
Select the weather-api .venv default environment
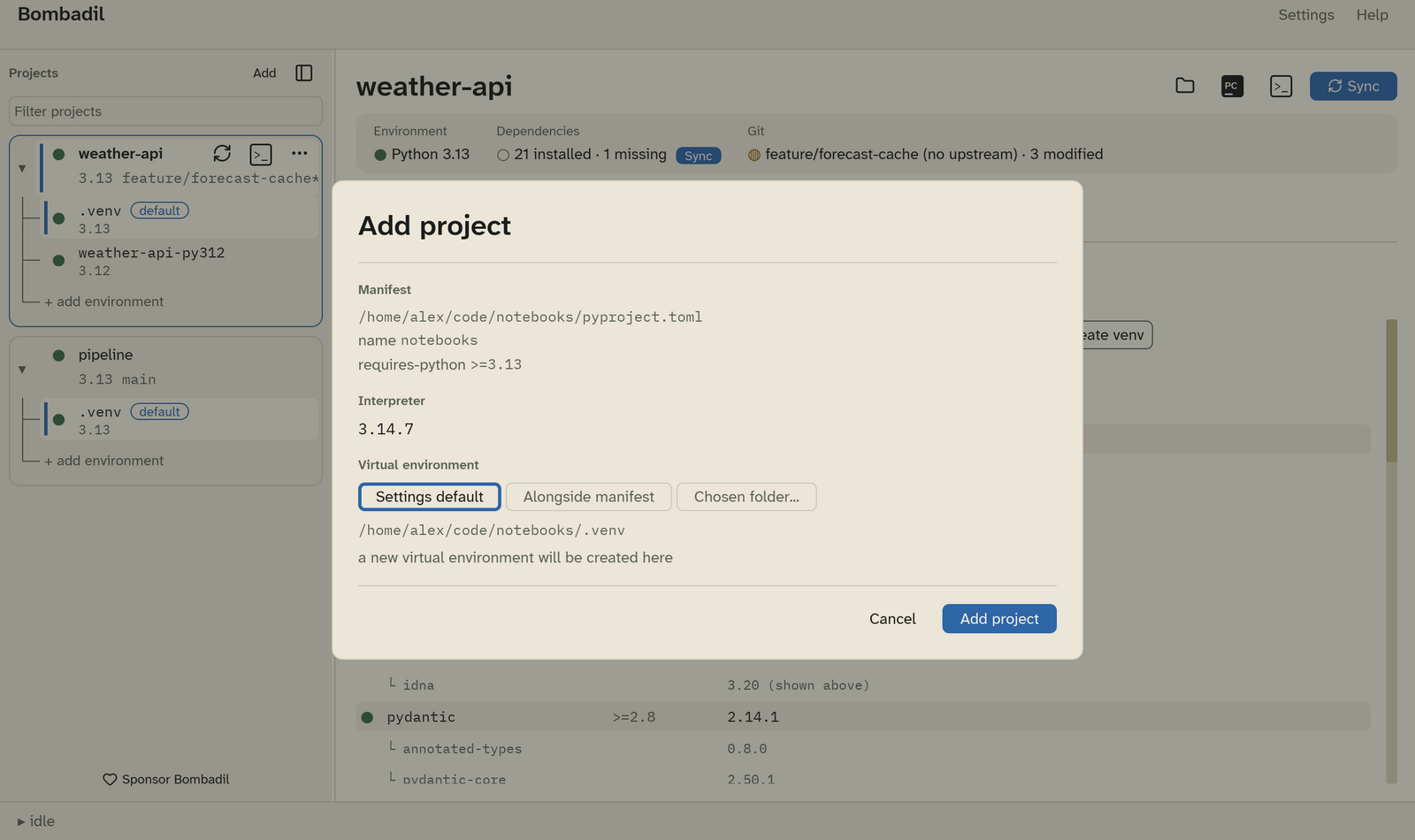click(181, 219)
